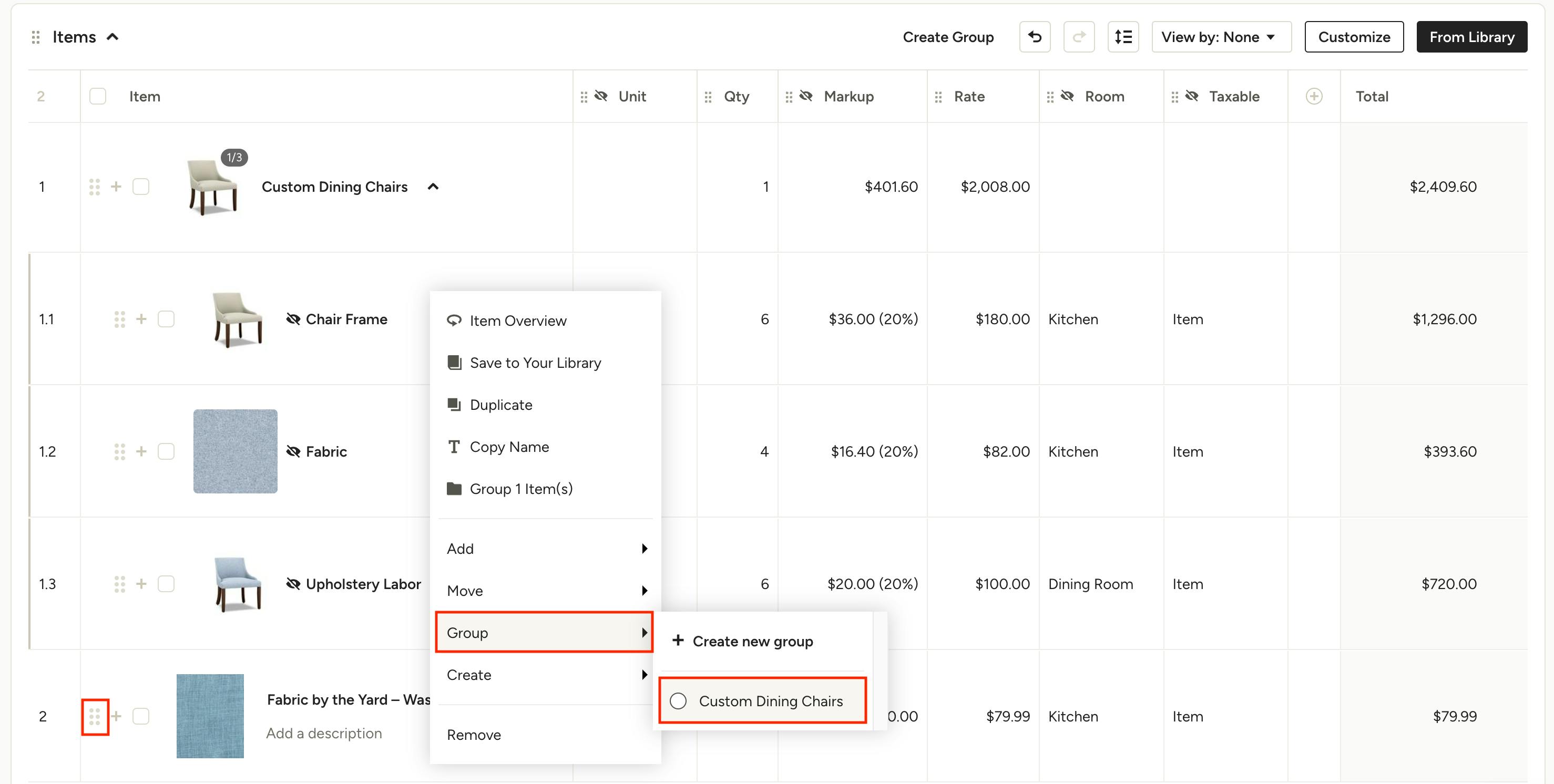Collapse the Items section chevron
Screen dimensions: 1554x784
click(x=112, y=37)
